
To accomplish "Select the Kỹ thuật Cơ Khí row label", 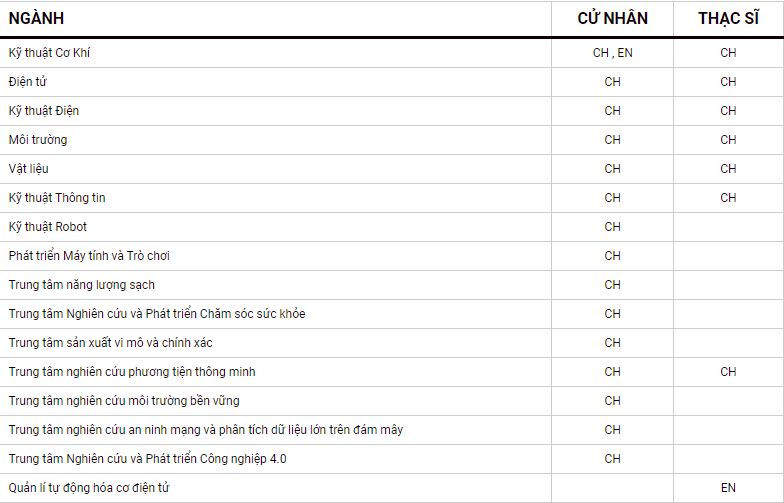I will [x=49, y=53].
